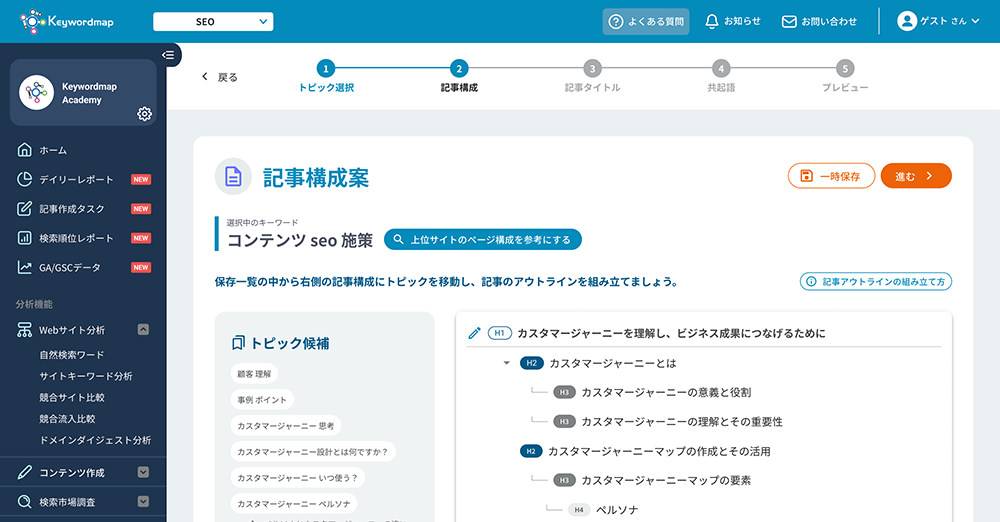The height and width of the screenshot is (522, 1000).
Task: Click the 記事構成案 document icon
Action: tap(233, 177)
